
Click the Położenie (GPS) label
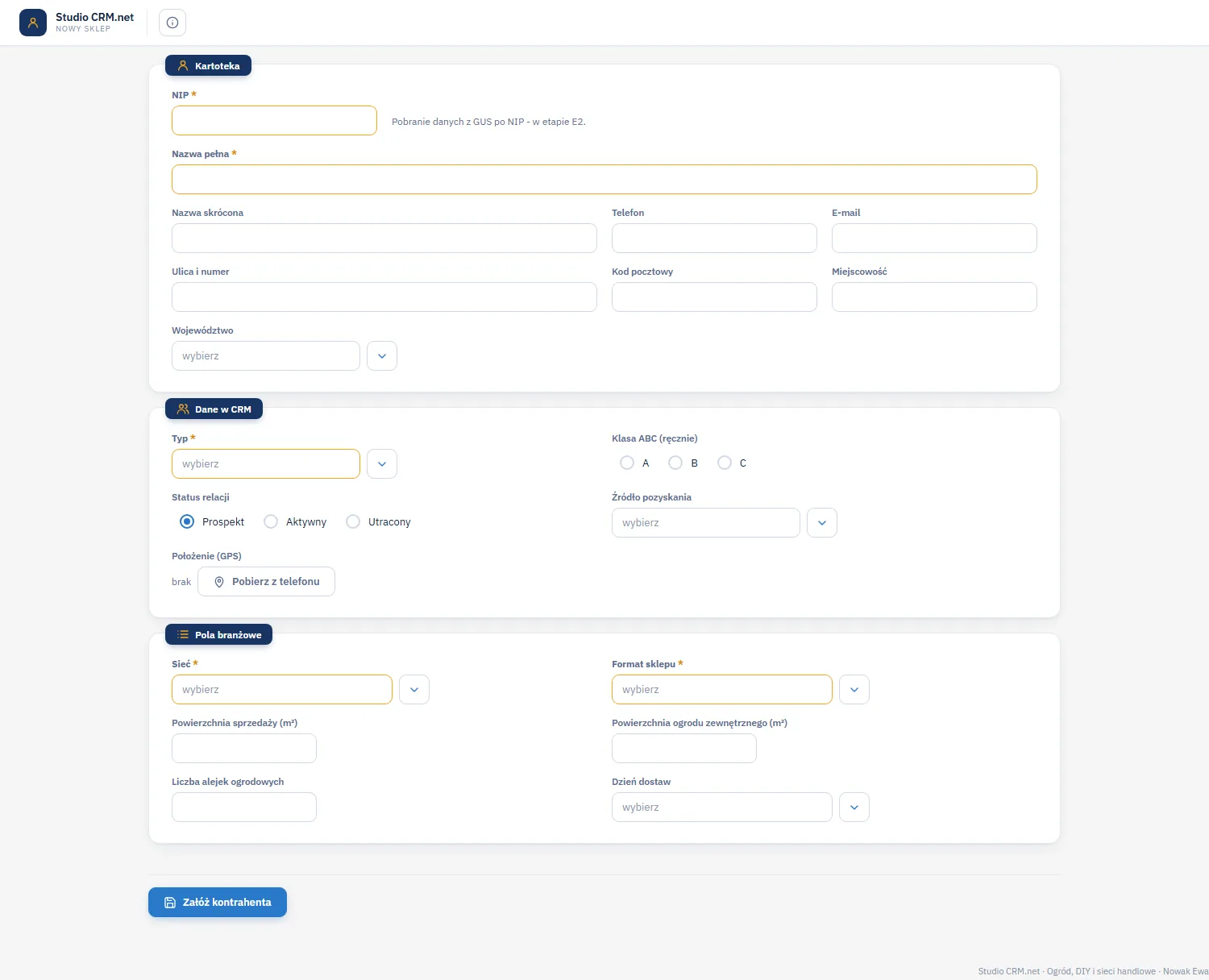click(x=206, y=556)
